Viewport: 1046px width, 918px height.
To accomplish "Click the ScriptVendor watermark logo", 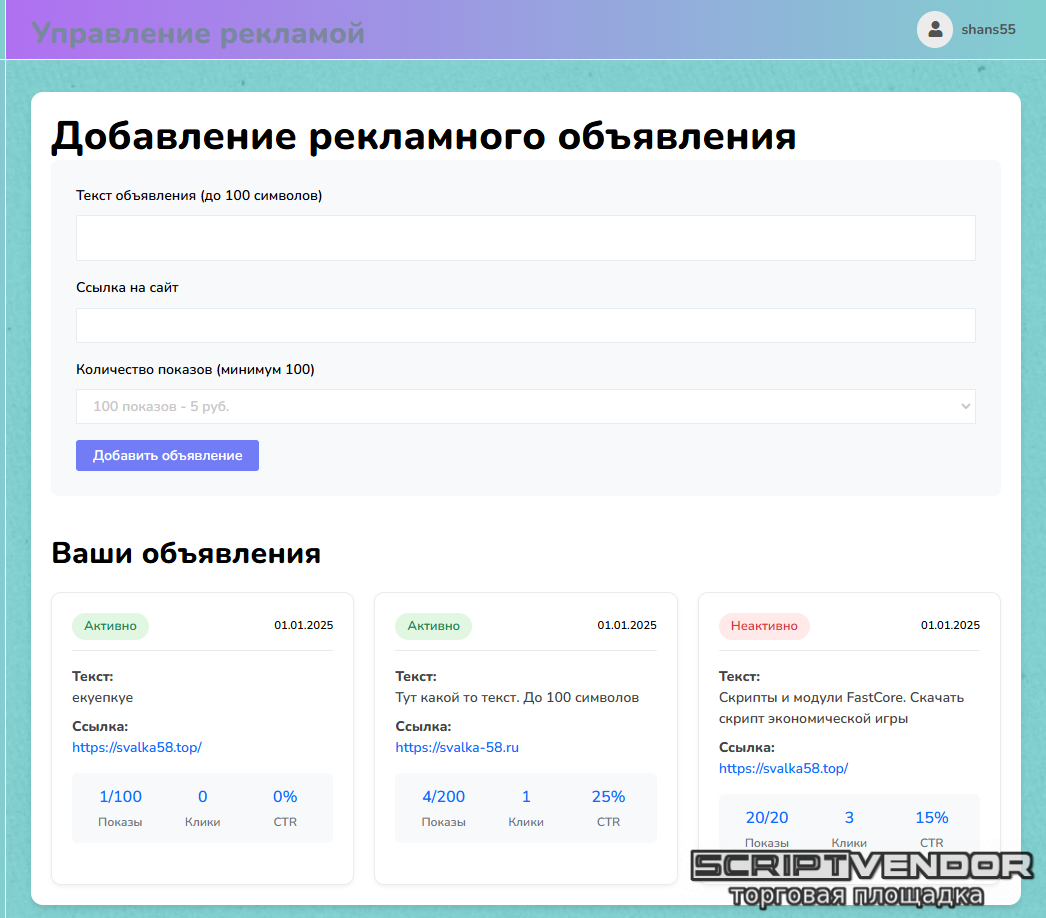I will (861, 877).
